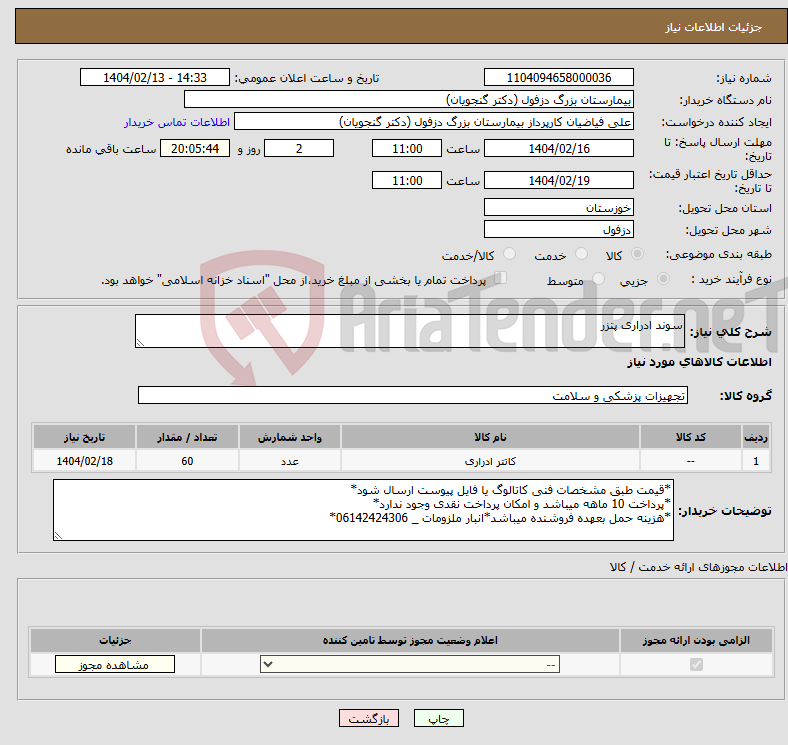Click the announcement date field 1404/02/13 - 14:33

click(x=155, y=77)
